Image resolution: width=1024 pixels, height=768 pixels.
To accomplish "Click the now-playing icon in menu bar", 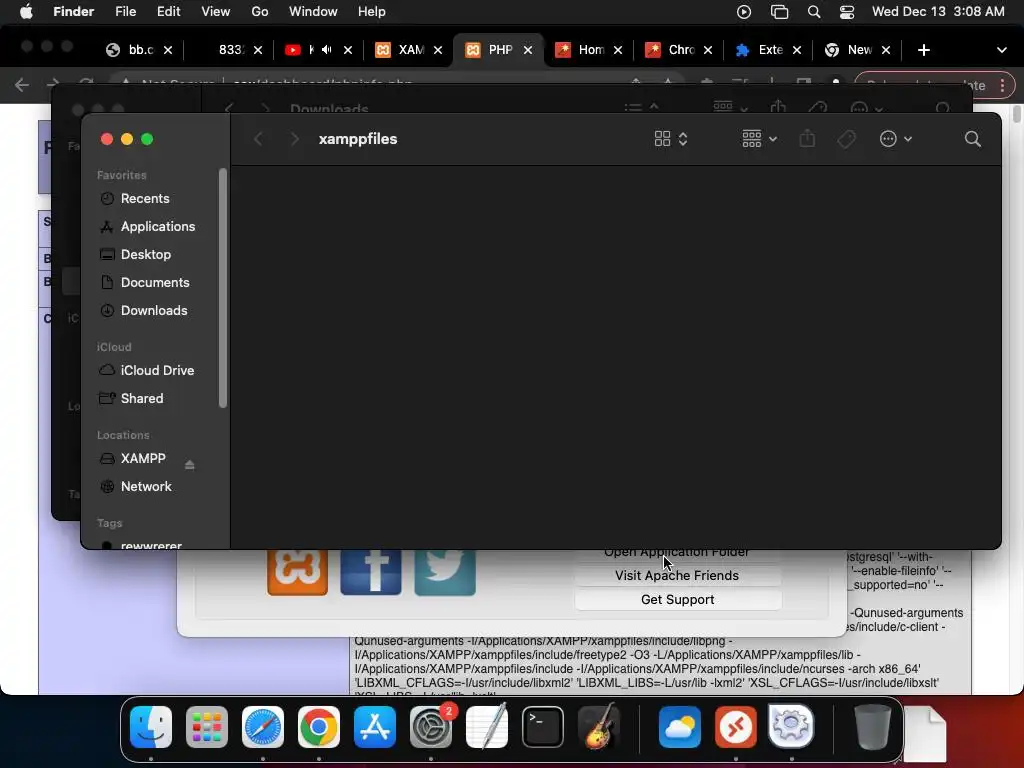I will click(x=744, y=12).
